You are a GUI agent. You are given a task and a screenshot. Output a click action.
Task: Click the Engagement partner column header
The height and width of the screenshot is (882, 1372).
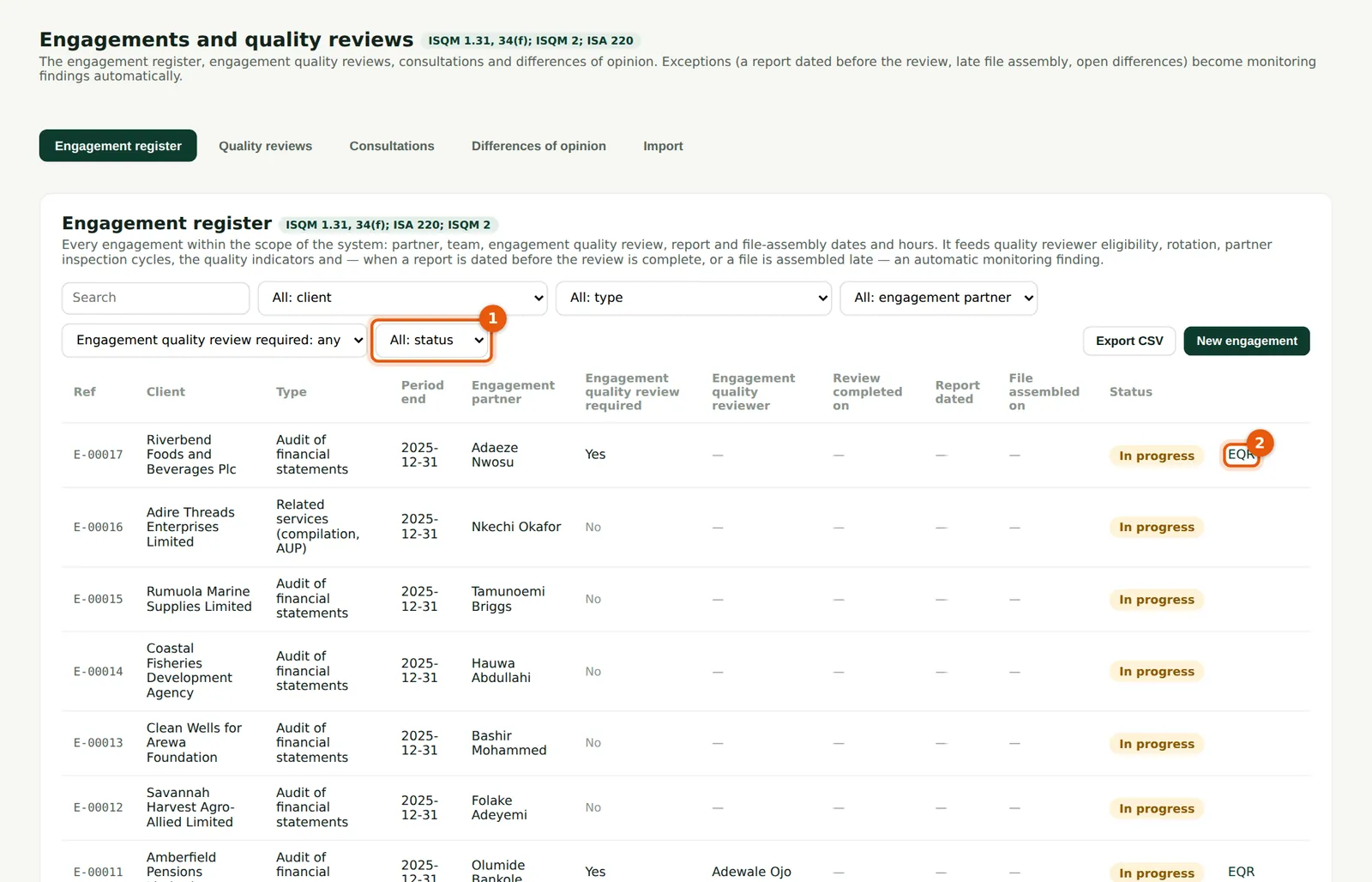[513, 392]
